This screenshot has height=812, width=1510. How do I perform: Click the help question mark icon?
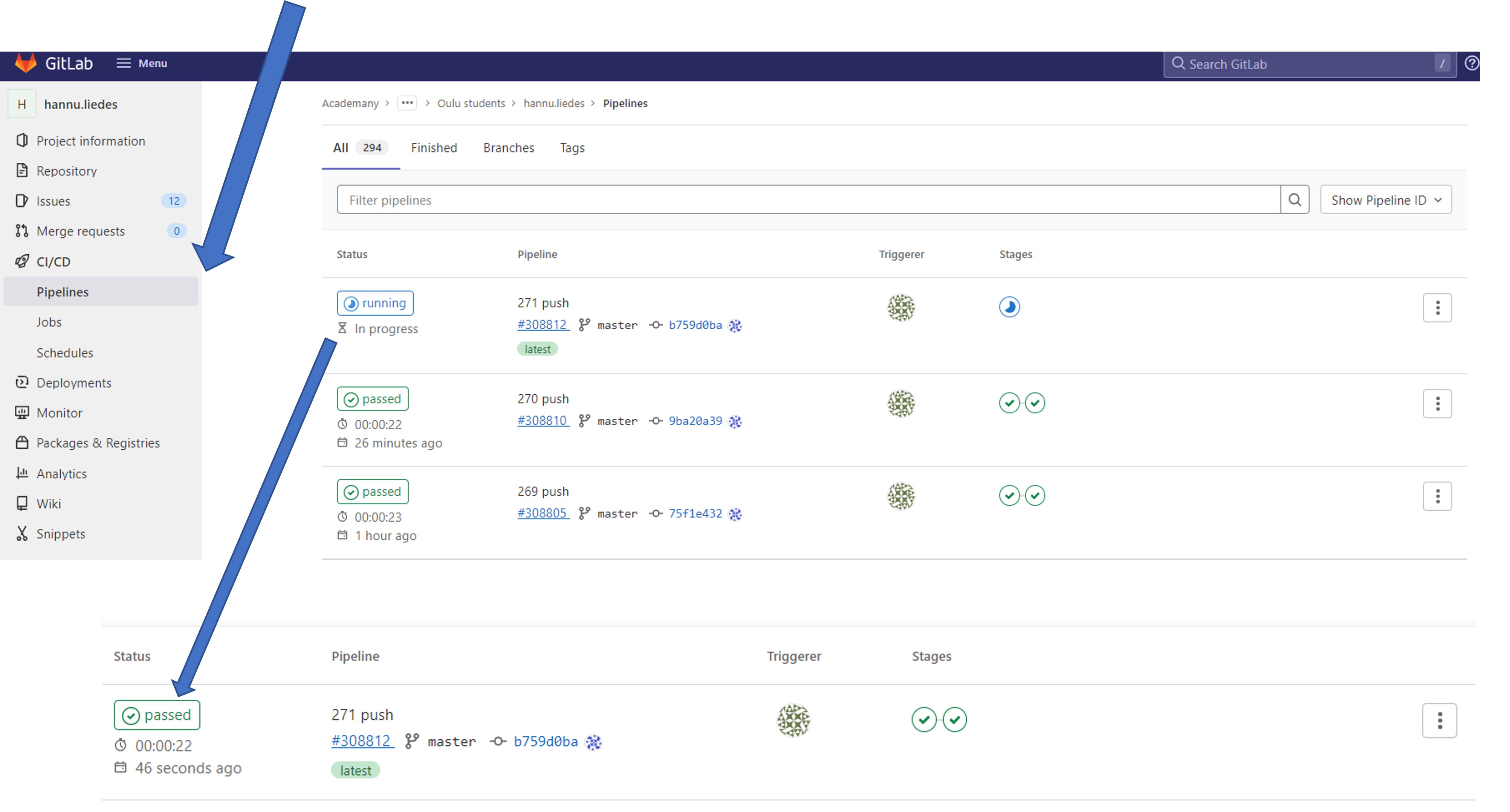1471,63
